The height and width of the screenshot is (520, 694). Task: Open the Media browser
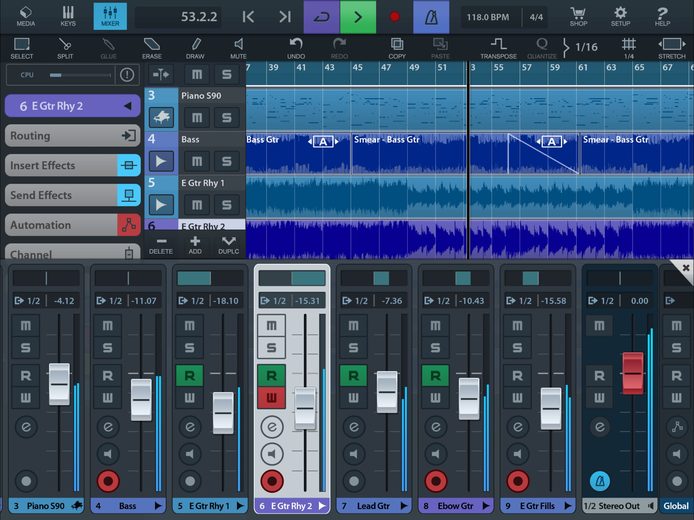[x=26, y=16]
